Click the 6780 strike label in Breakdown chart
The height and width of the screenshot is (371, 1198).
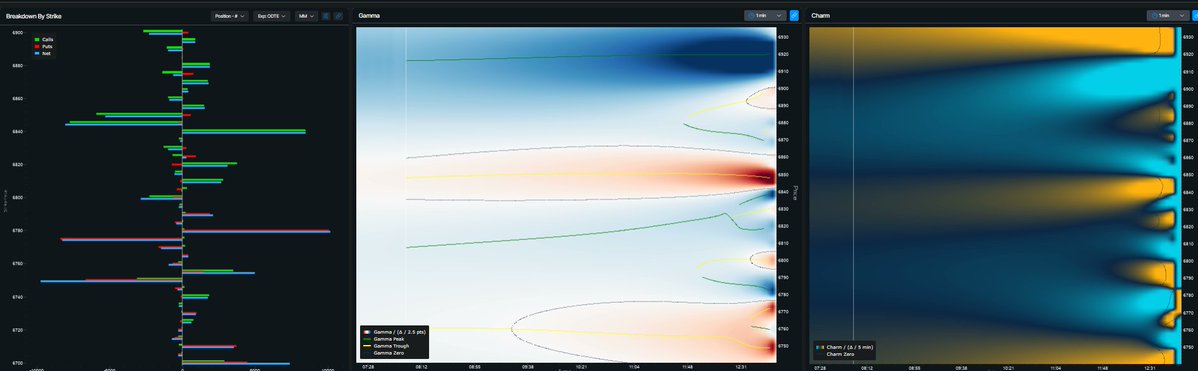click(18, 231)
